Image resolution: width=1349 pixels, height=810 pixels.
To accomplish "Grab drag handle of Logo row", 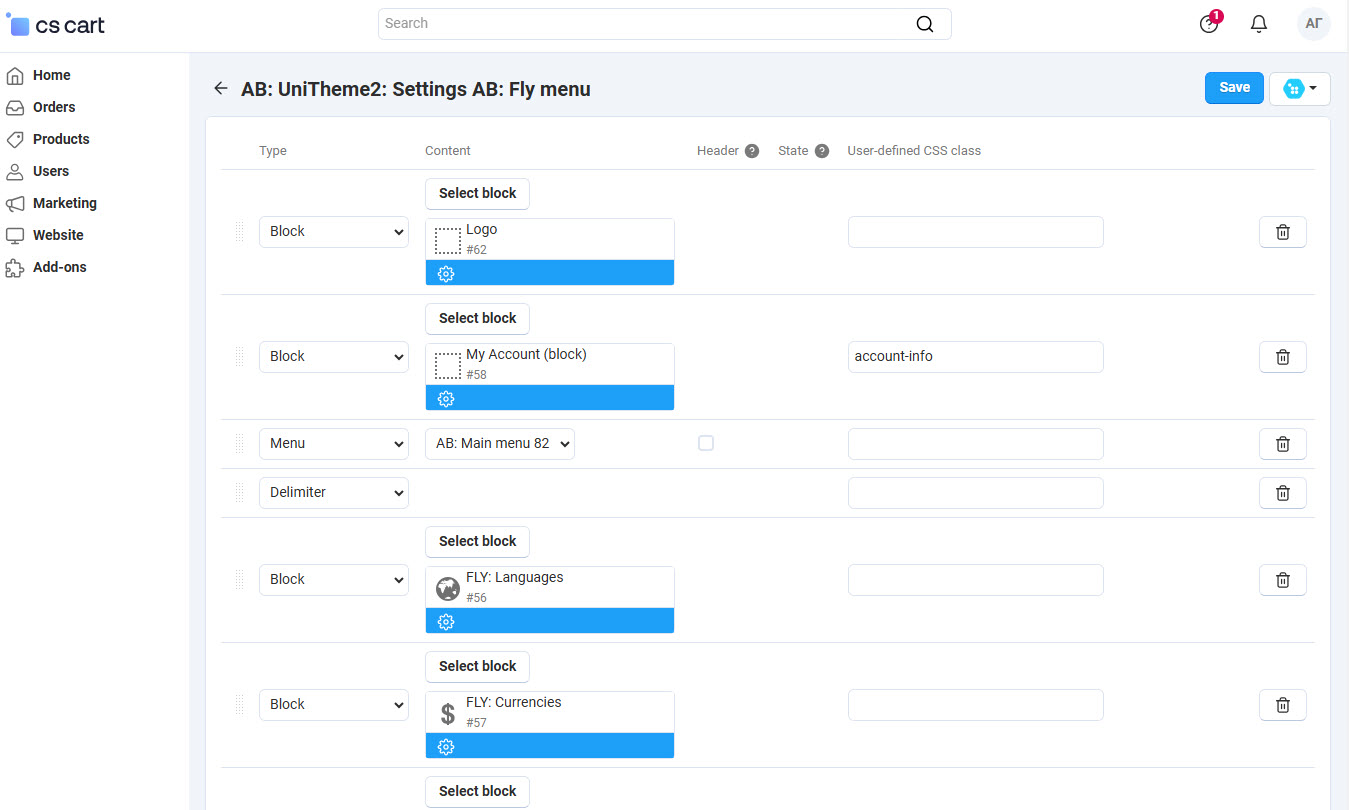I will click(239, 232).
